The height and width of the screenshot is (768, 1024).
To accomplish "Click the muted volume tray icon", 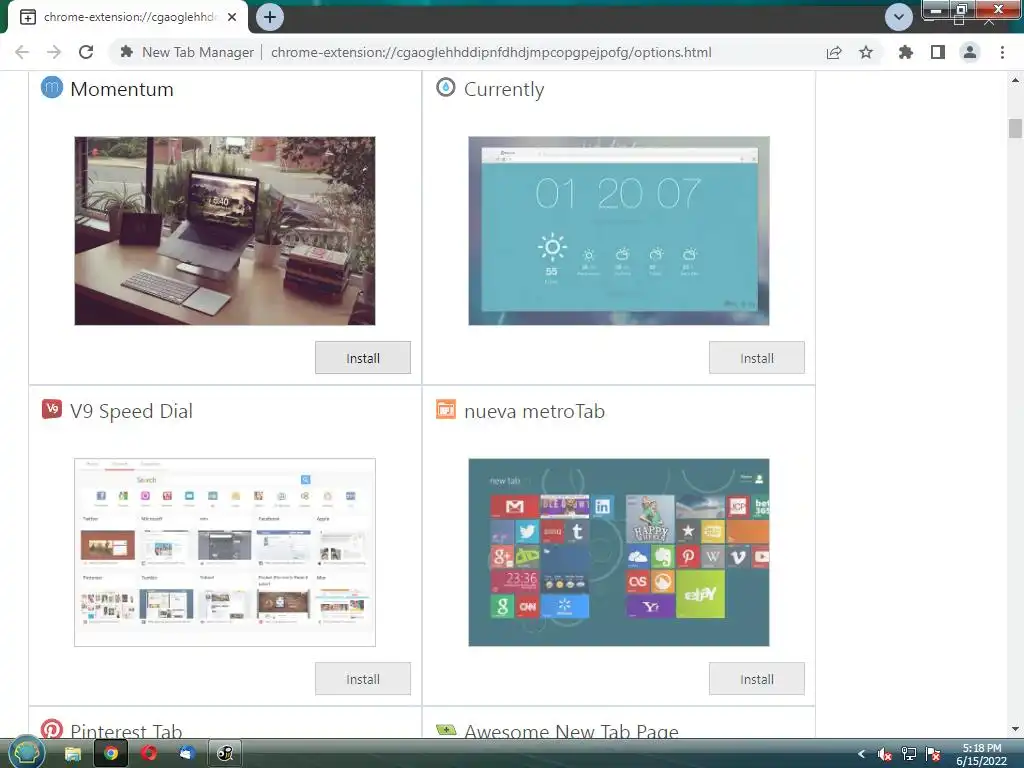I will [885, 754].
